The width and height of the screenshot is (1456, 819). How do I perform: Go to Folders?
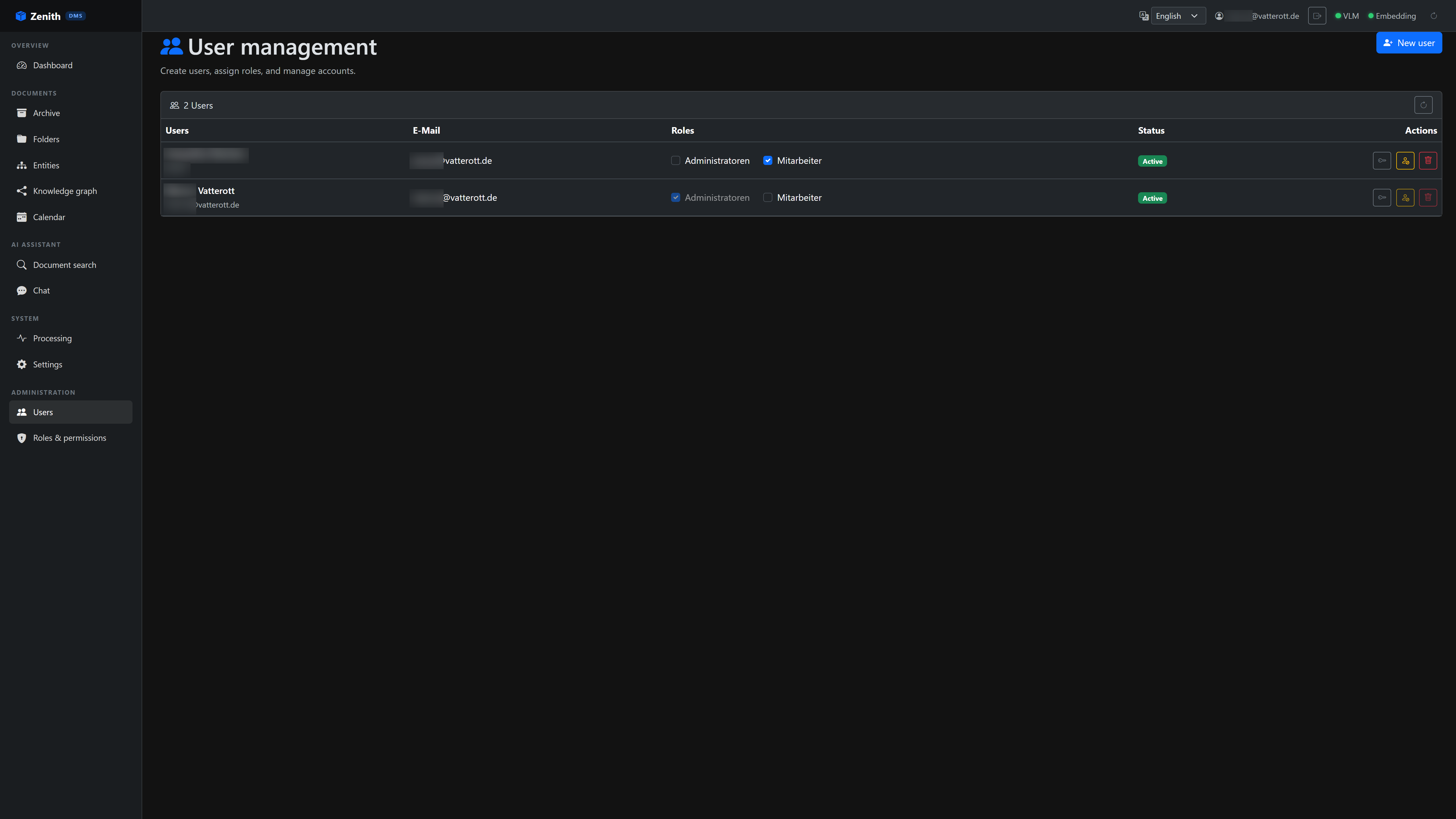click(x=71, y=139)
